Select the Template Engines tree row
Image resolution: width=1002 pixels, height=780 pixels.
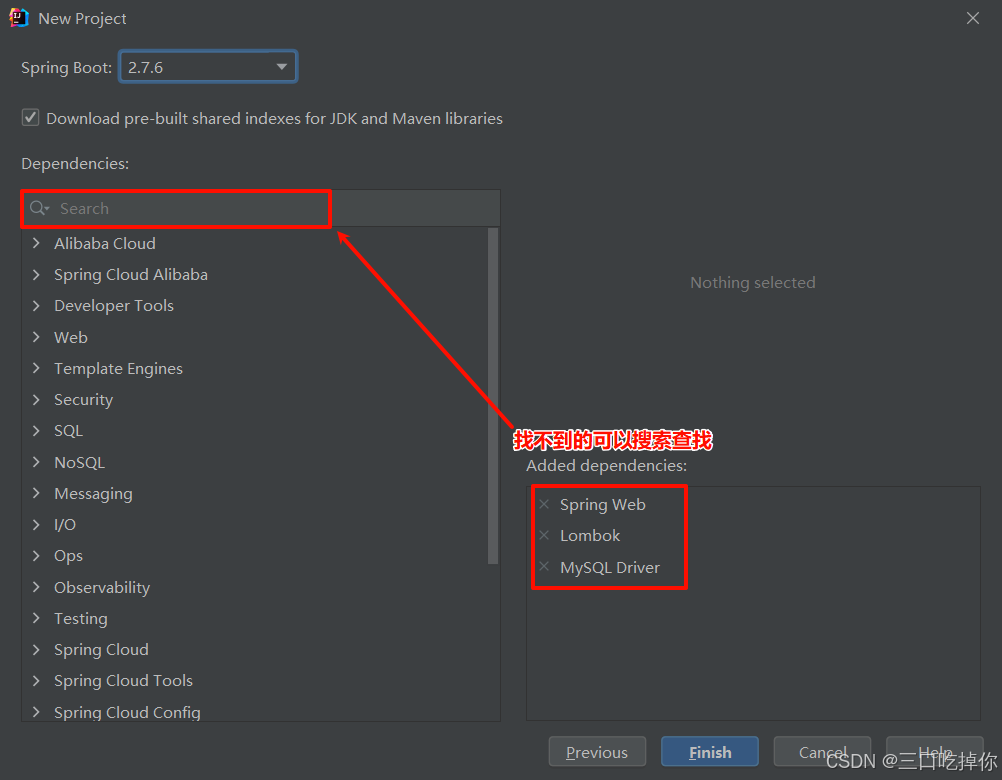[255, 369]
